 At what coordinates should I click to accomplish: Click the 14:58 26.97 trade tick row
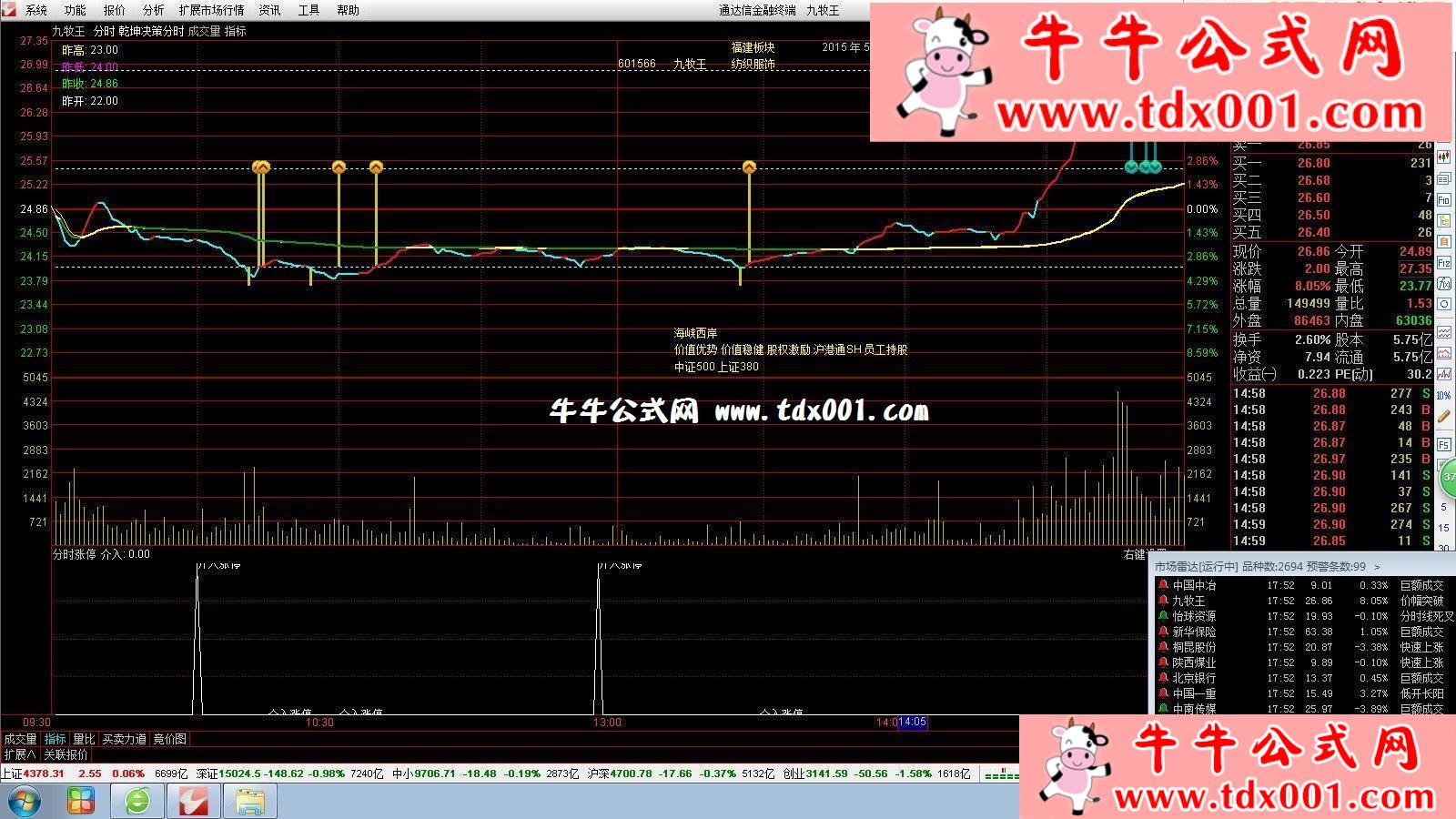pos(1332,459)
